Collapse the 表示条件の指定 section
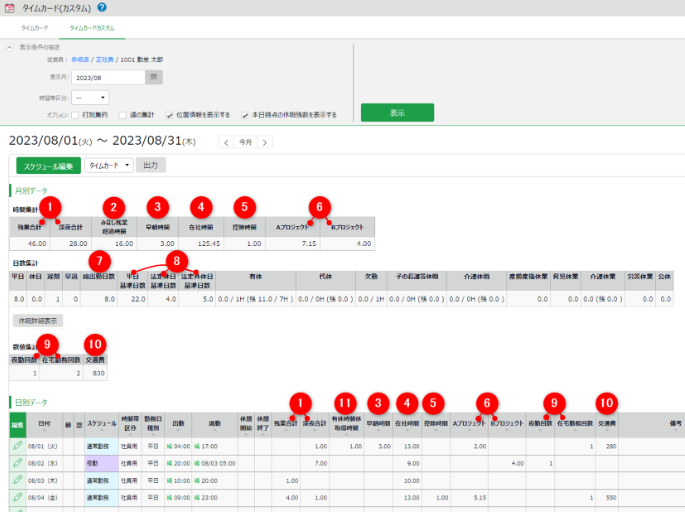This screenshot has width=685, height=512. pyautogui.click(x=10, y=47)
